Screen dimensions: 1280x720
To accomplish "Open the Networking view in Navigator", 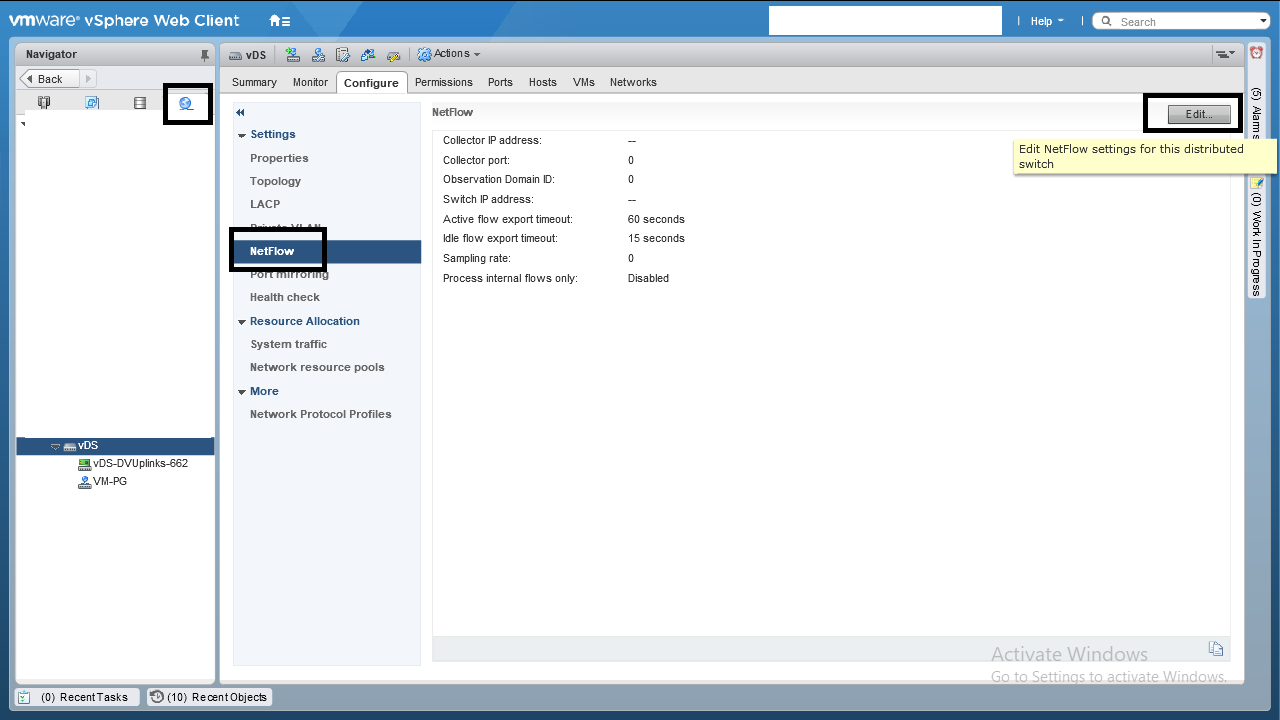I will coord(186,103).
